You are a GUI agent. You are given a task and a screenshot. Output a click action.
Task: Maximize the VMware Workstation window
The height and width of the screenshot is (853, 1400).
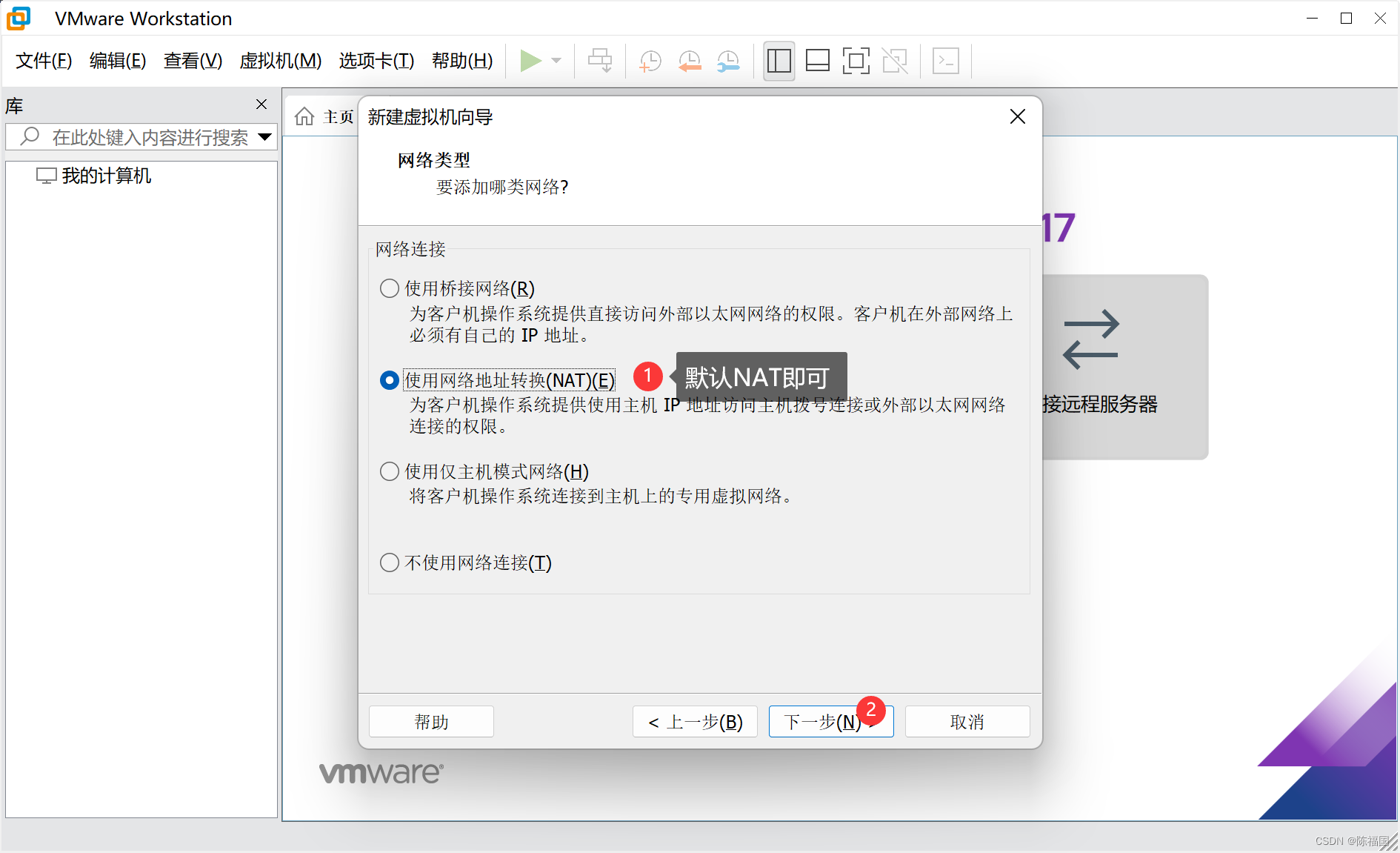click(x=1347, y=18)
